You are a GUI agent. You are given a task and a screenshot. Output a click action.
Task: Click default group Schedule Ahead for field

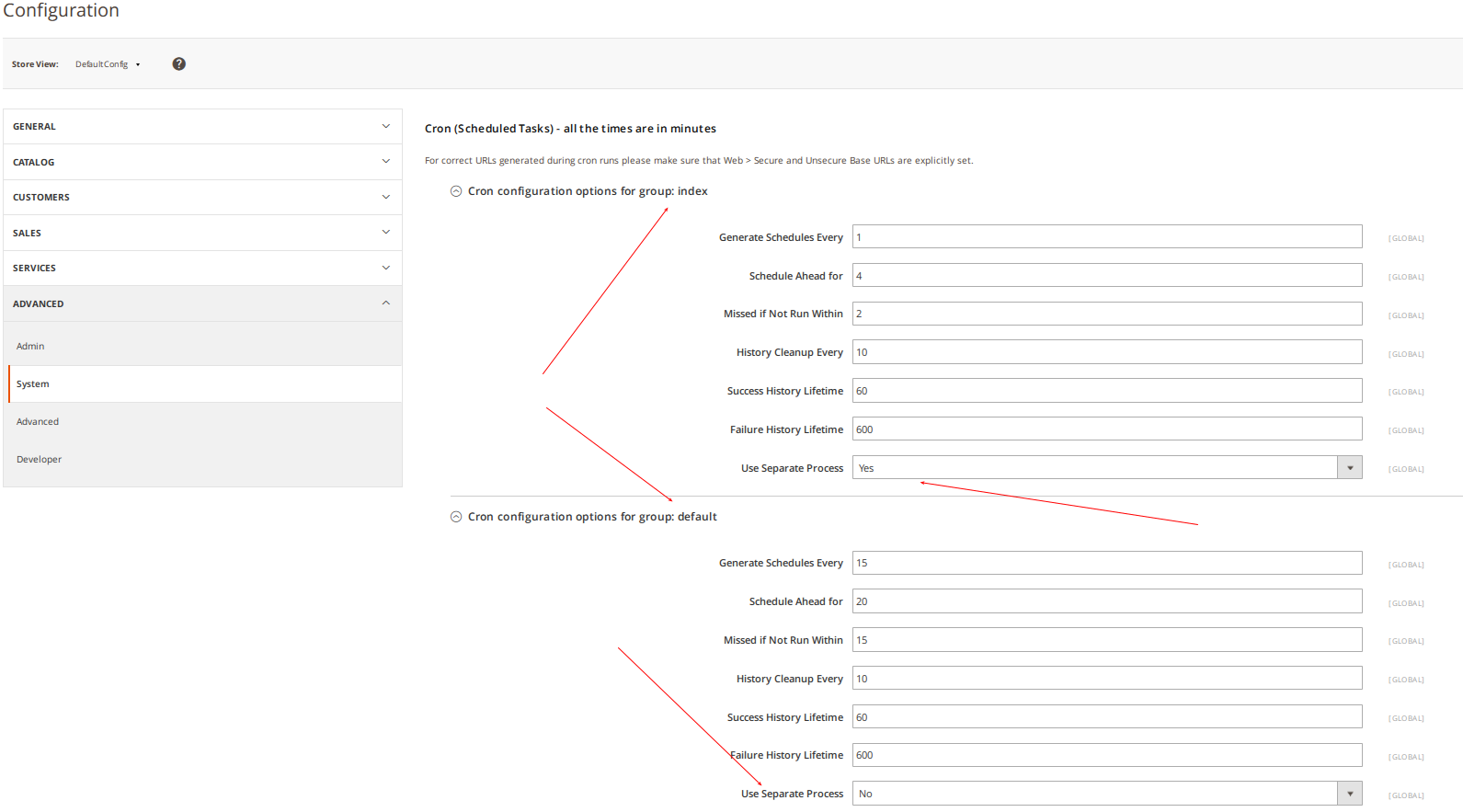(x=1106, y=601)
